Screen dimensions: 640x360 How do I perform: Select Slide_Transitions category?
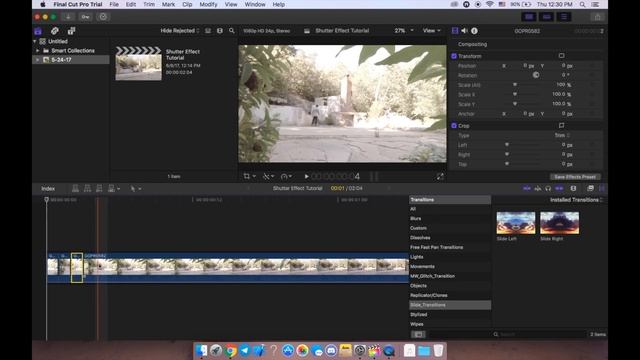tap(450, 305)
